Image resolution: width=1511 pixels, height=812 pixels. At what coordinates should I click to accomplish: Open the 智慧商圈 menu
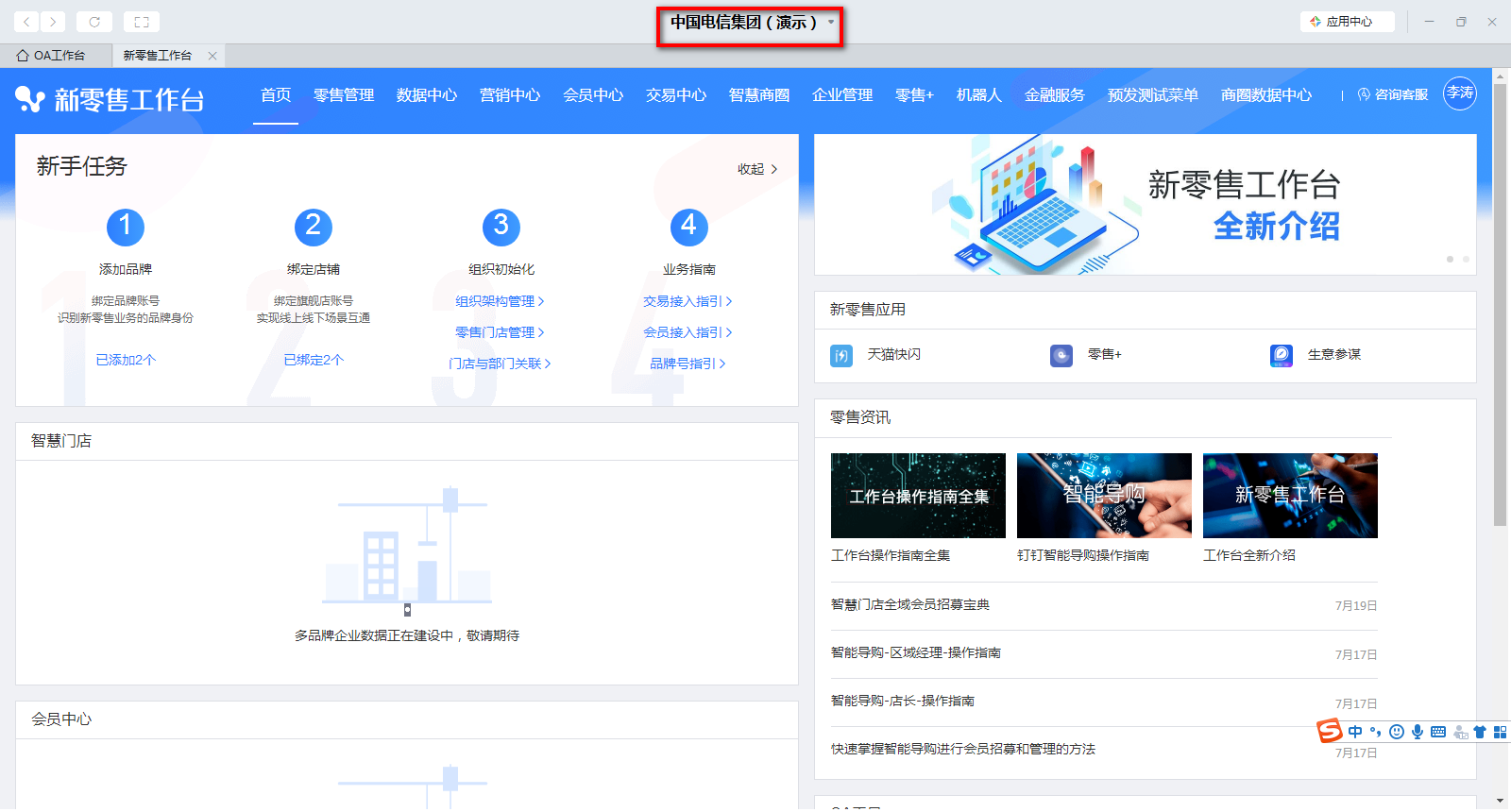759,95
